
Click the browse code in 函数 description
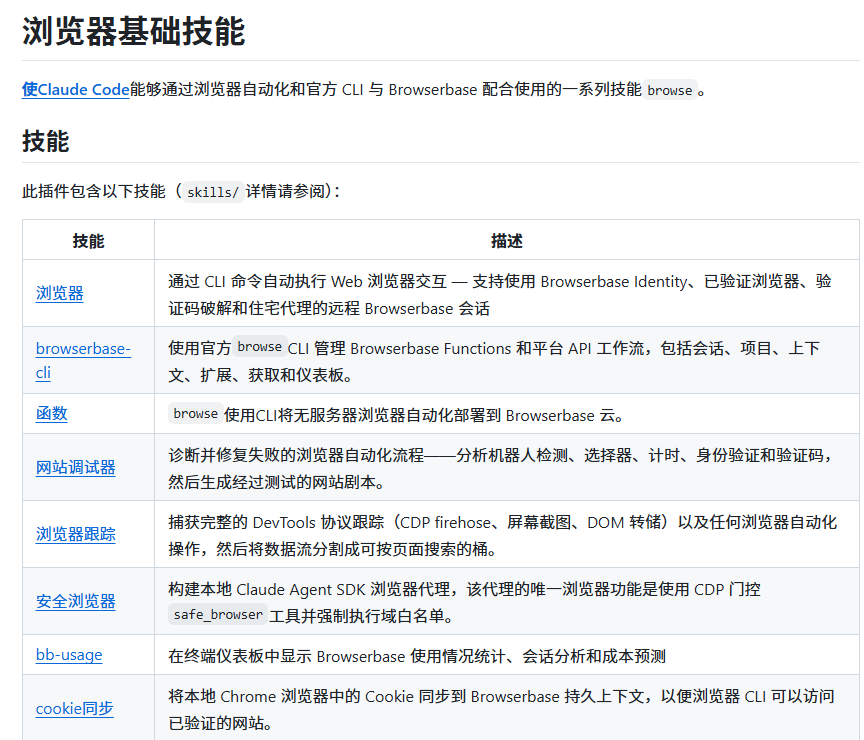tap(195, 413)
